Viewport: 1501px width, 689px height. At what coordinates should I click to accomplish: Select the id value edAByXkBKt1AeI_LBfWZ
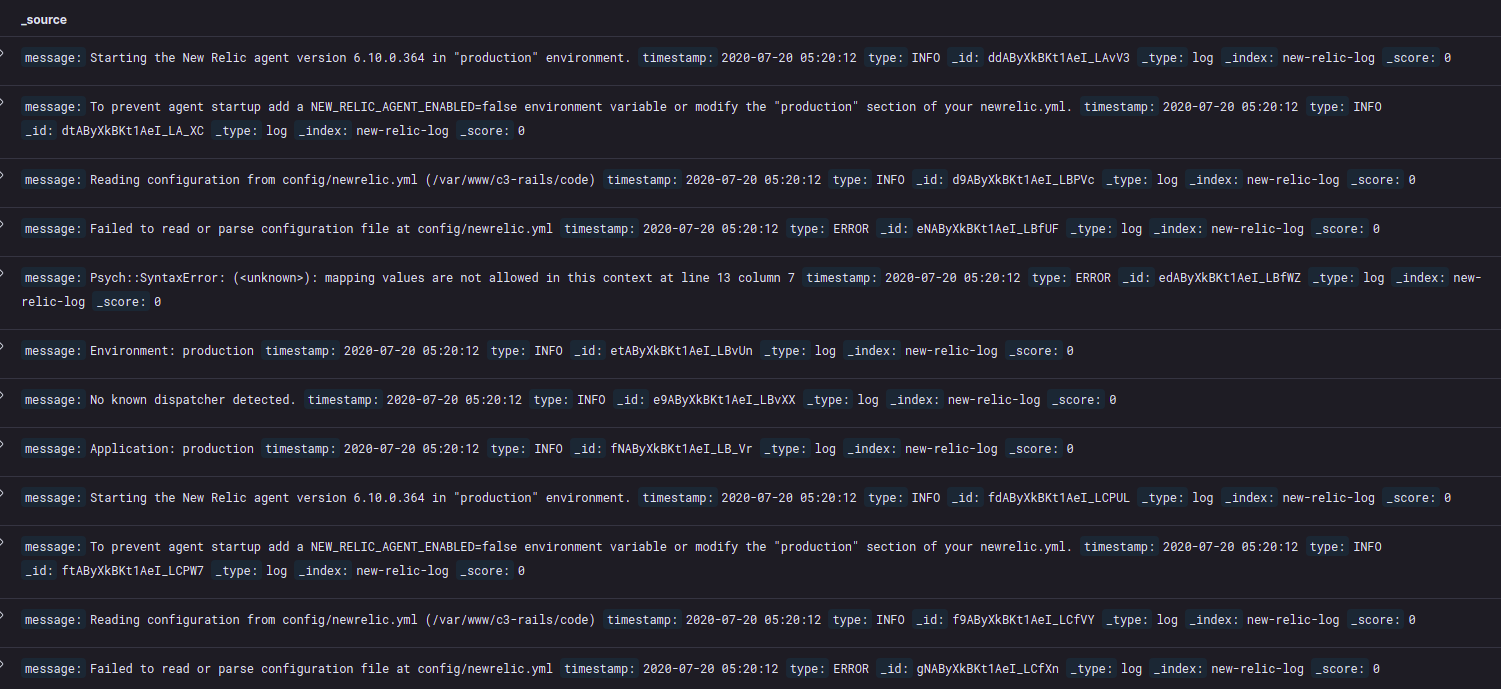point(1229,278)
